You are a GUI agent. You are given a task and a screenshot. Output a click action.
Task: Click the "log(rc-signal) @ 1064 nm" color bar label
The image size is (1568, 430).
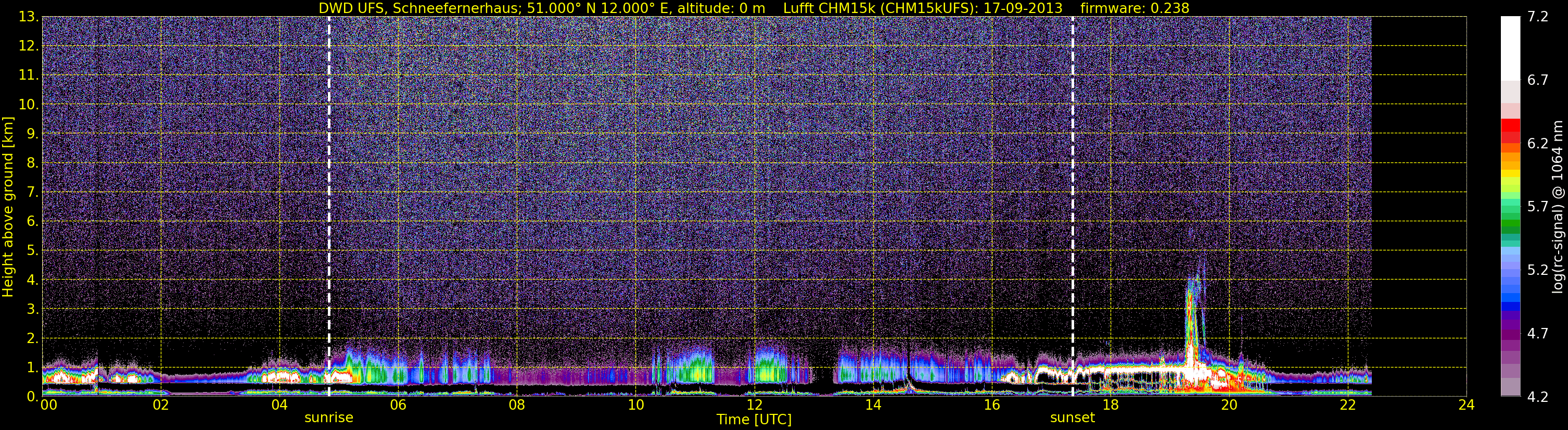[1558, 207]
